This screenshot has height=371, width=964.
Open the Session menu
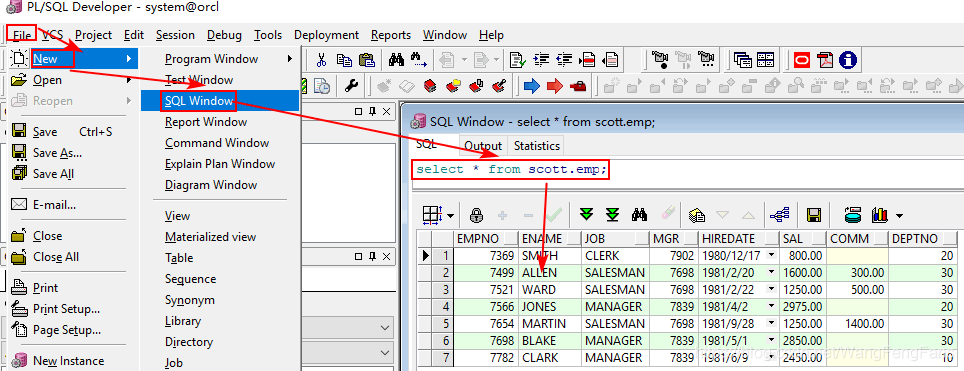(175, 35)
